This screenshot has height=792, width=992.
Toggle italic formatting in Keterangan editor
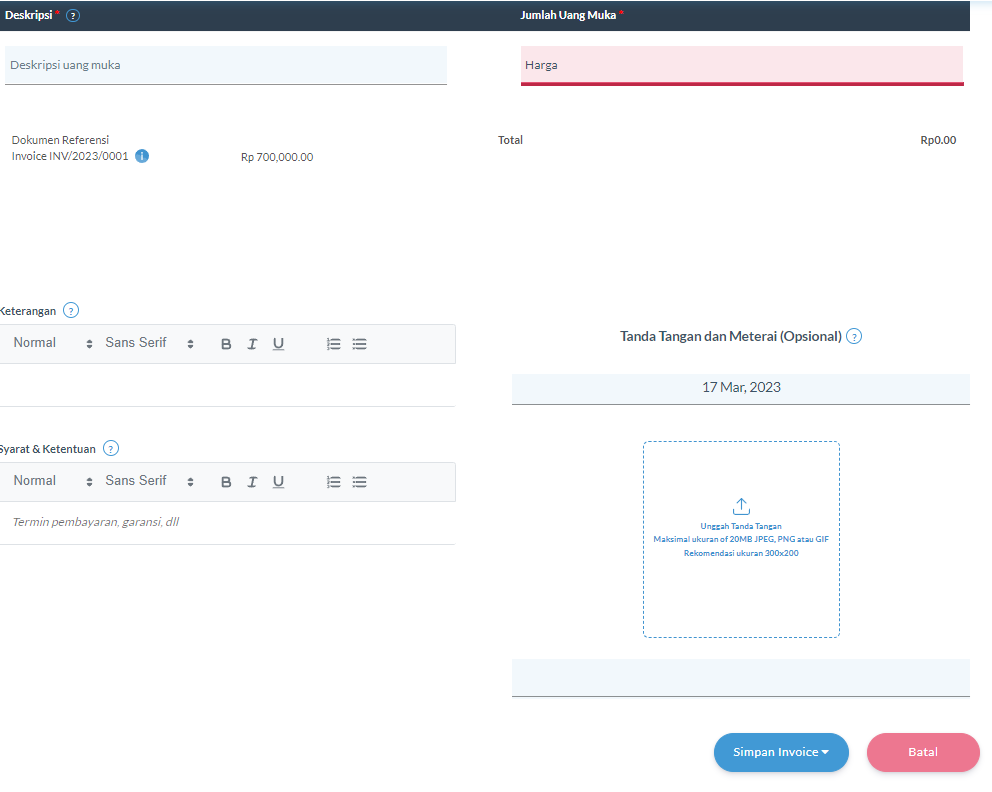coord(252,343)
